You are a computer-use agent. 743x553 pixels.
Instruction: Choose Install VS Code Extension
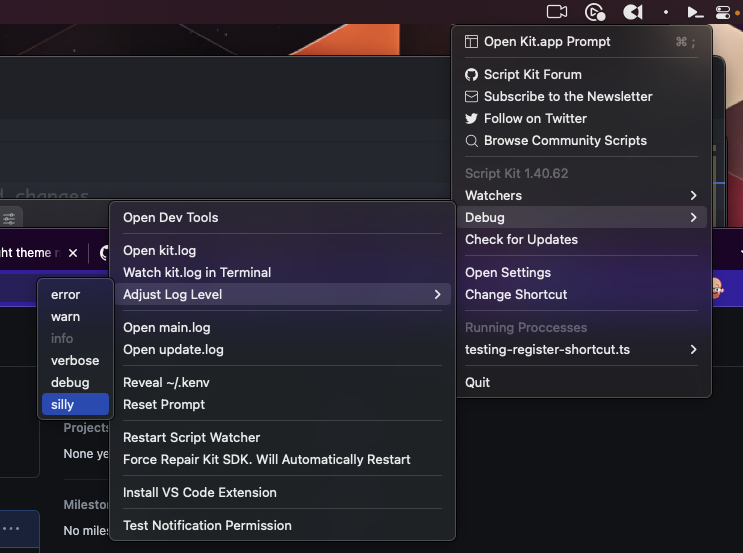pos(282,492)
